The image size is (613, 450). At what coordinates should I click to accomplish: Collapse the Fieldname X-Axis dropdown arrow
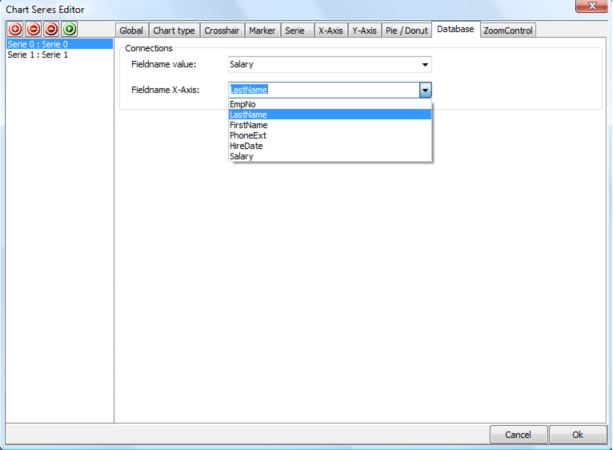(x=425, y=90)
